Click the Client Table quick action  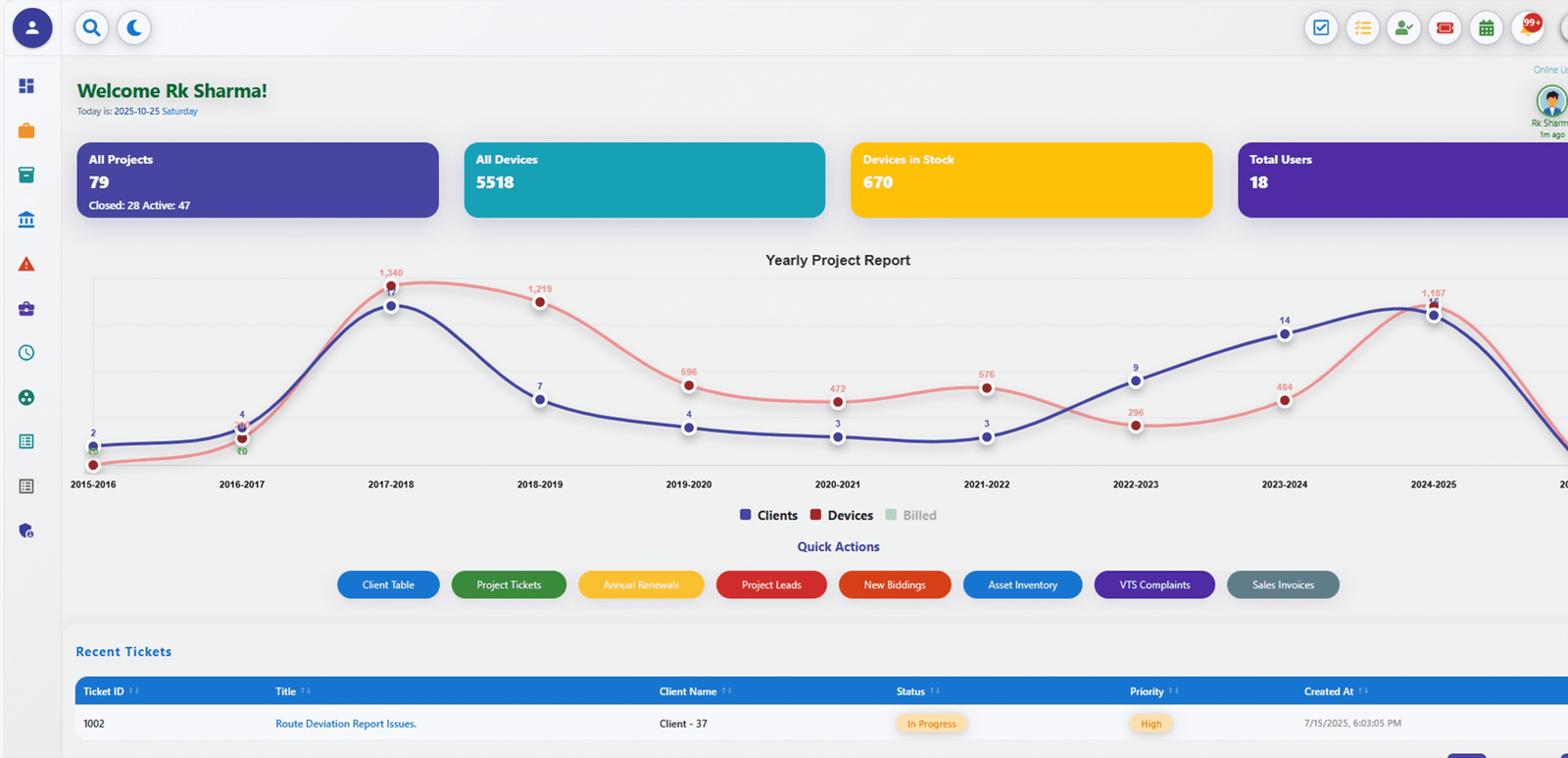[x=388, y=584]
